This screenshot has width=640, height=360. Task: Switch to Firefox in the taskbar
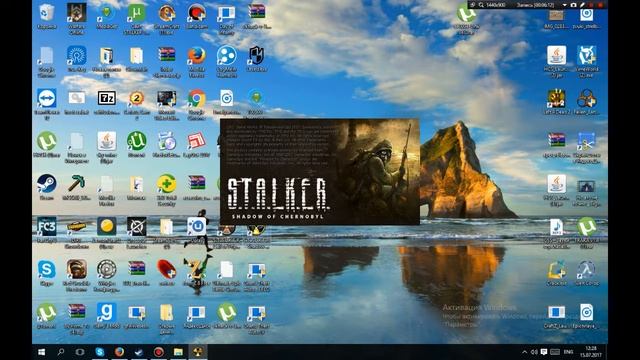[119, 352]
